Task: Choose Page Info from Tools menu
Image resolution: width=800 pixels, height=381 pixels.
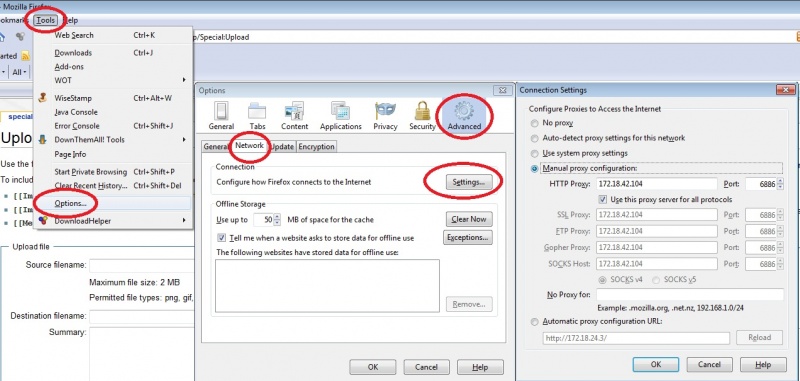Action: 70,154
